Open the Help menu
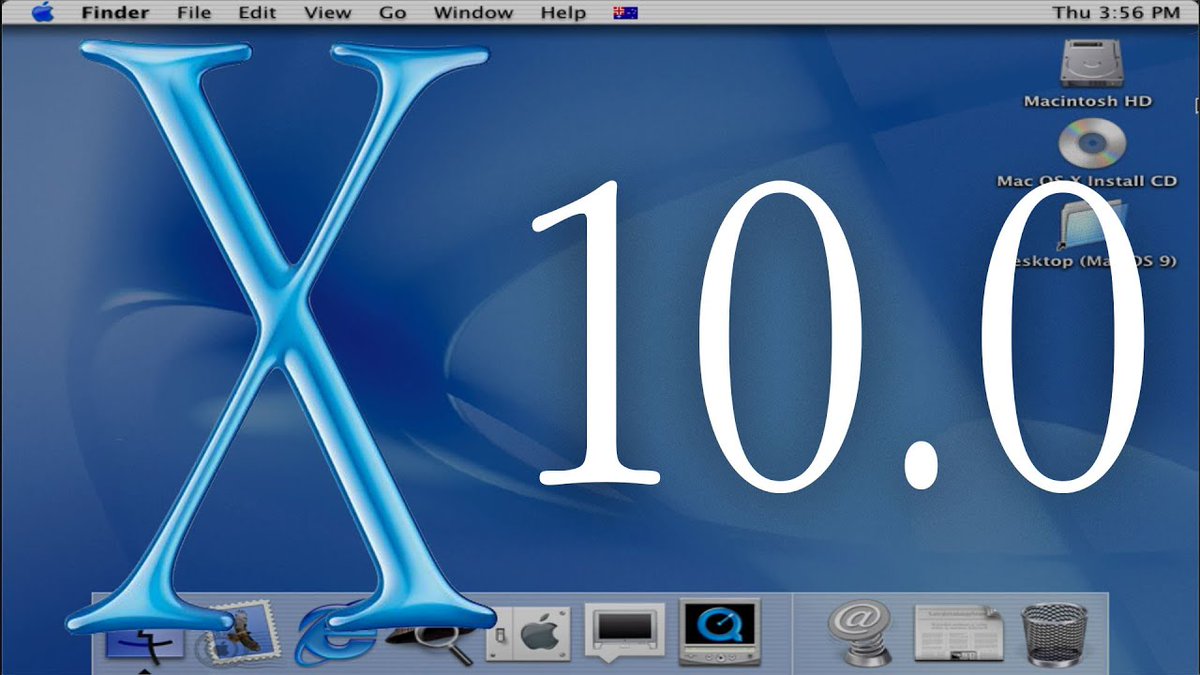 [x=562, y=12]
